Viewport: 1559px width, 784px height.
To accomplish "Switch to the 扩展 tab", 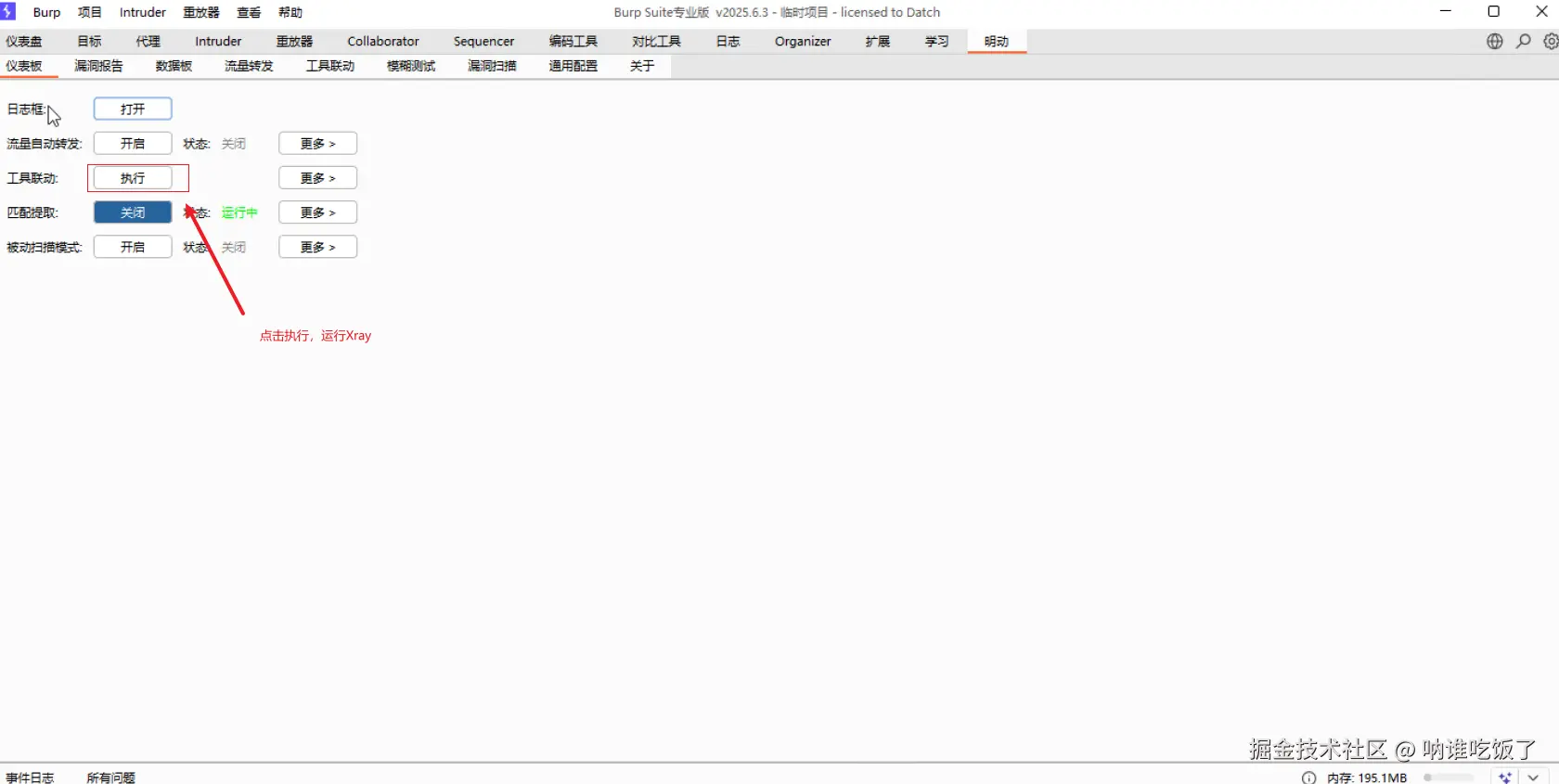I will point(878,41).
